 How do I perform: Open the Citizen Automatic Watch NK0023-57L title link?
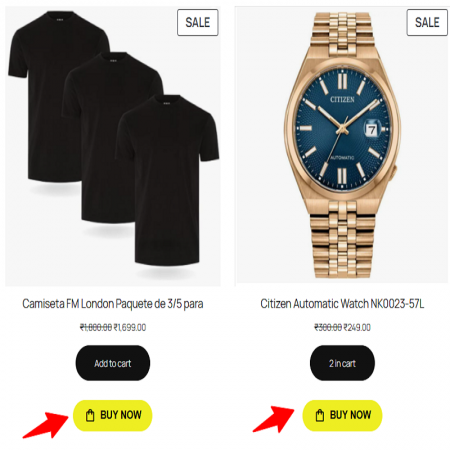point(342,304)
